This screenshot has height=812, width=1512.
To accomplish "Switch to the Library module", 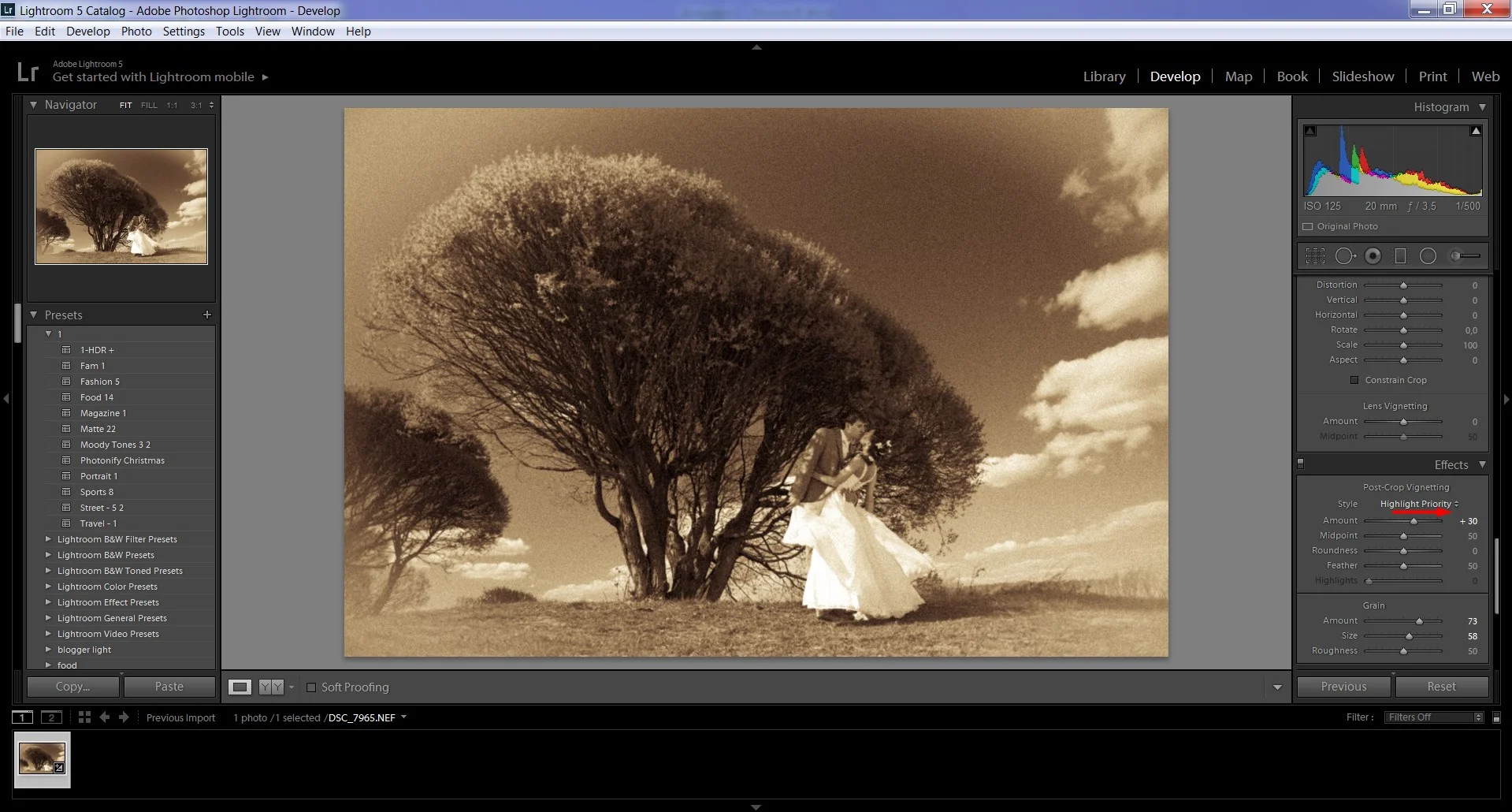I will pos(1104,76).
